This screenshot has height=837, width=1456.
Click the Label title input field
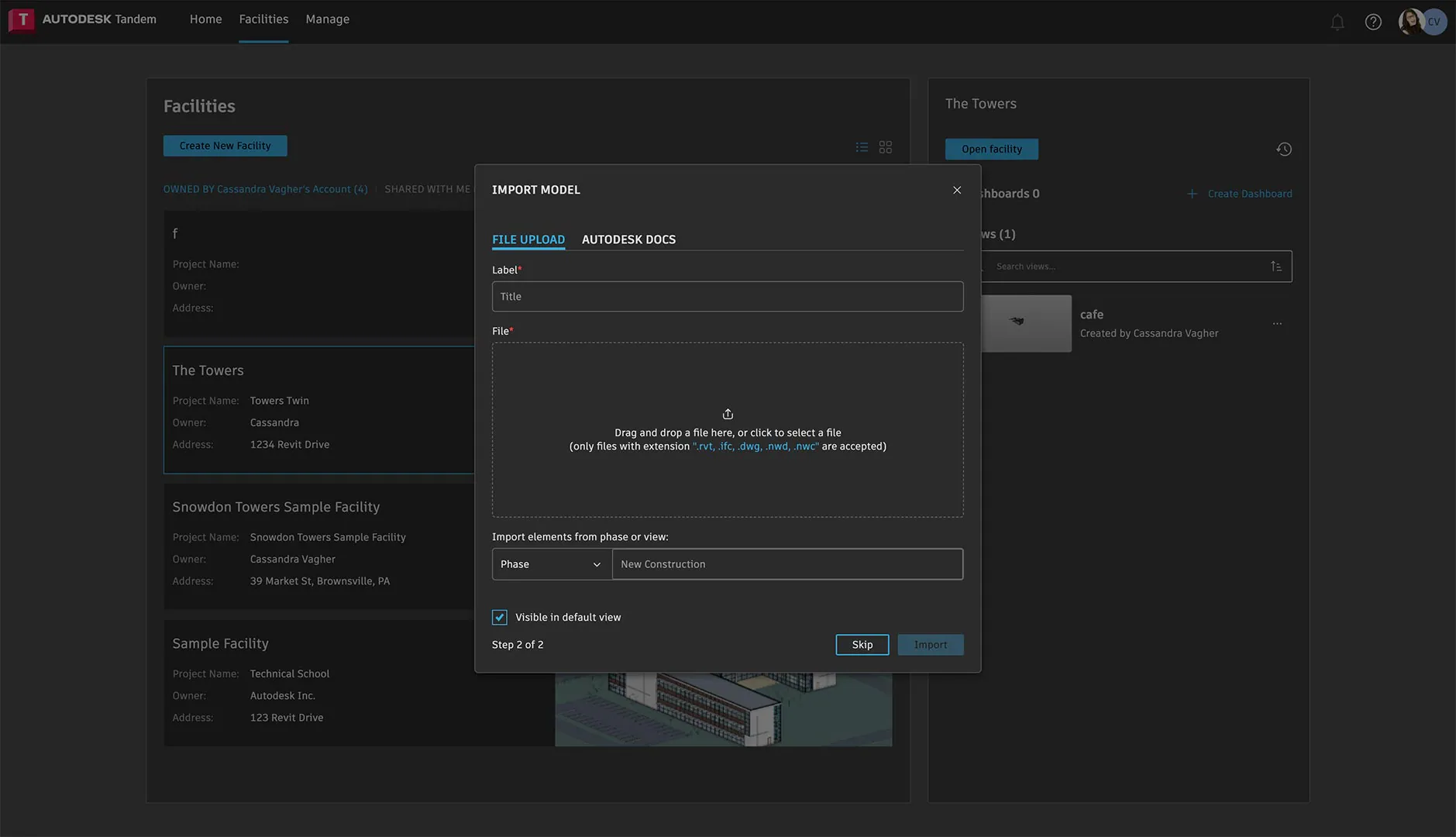coord(727,297)
